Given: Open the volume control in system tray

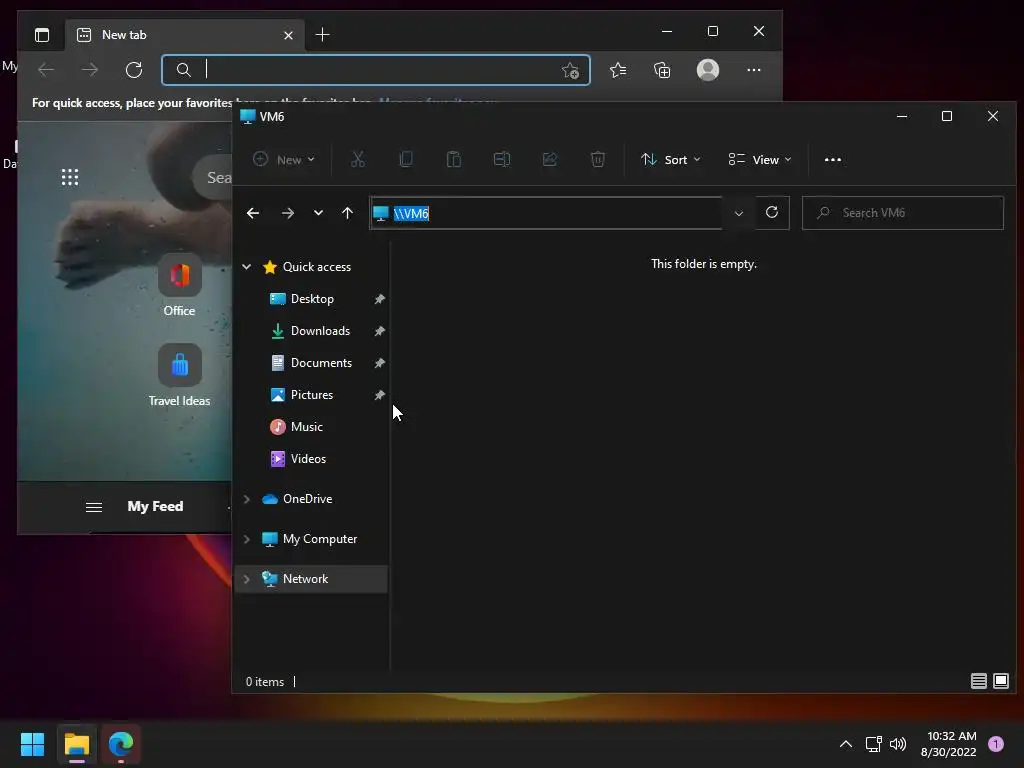Looking at the screenshot, I should pyautogui.click(x=898, y=744).
